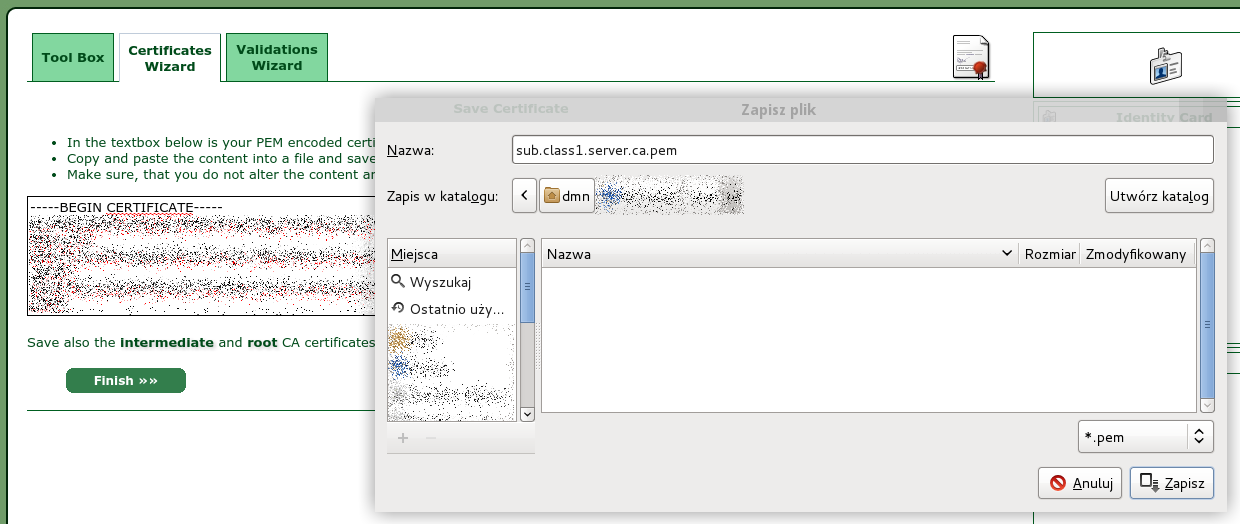Click the plus add bookmark button
This screenshot has height=524, width=1240.
[403, 438]
